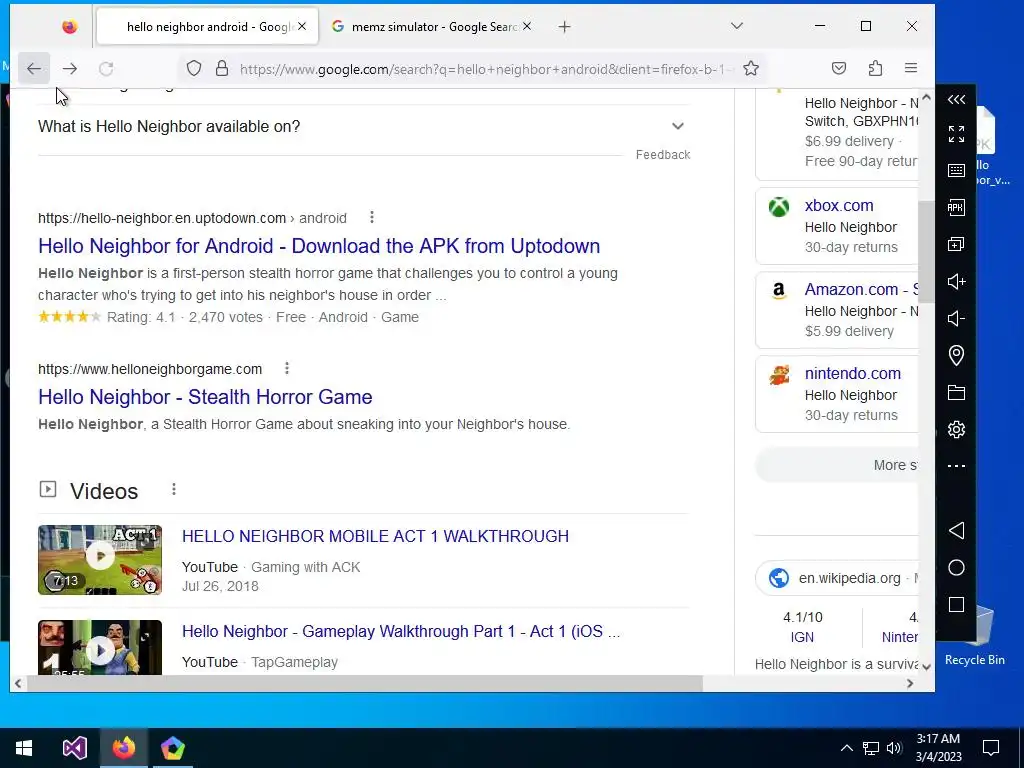Image resolution: width=1024 pixels, height=768 pixels.
Task: Open emulator multi-instance add icon
Action: (956, 244)
